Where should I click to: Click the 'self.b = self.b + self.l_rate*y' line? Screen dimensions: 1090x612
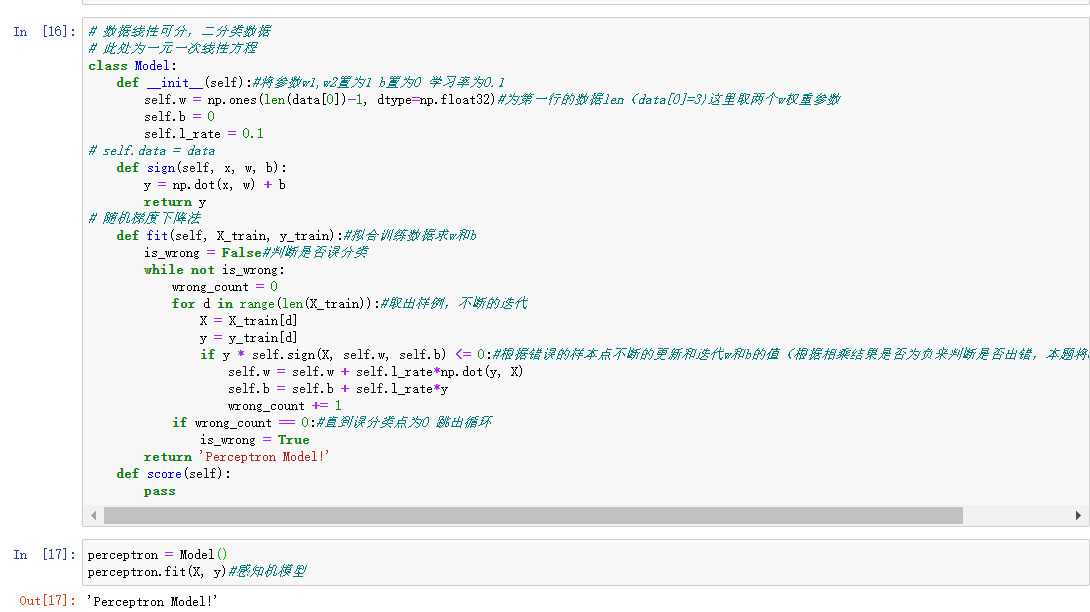point(338,389)
